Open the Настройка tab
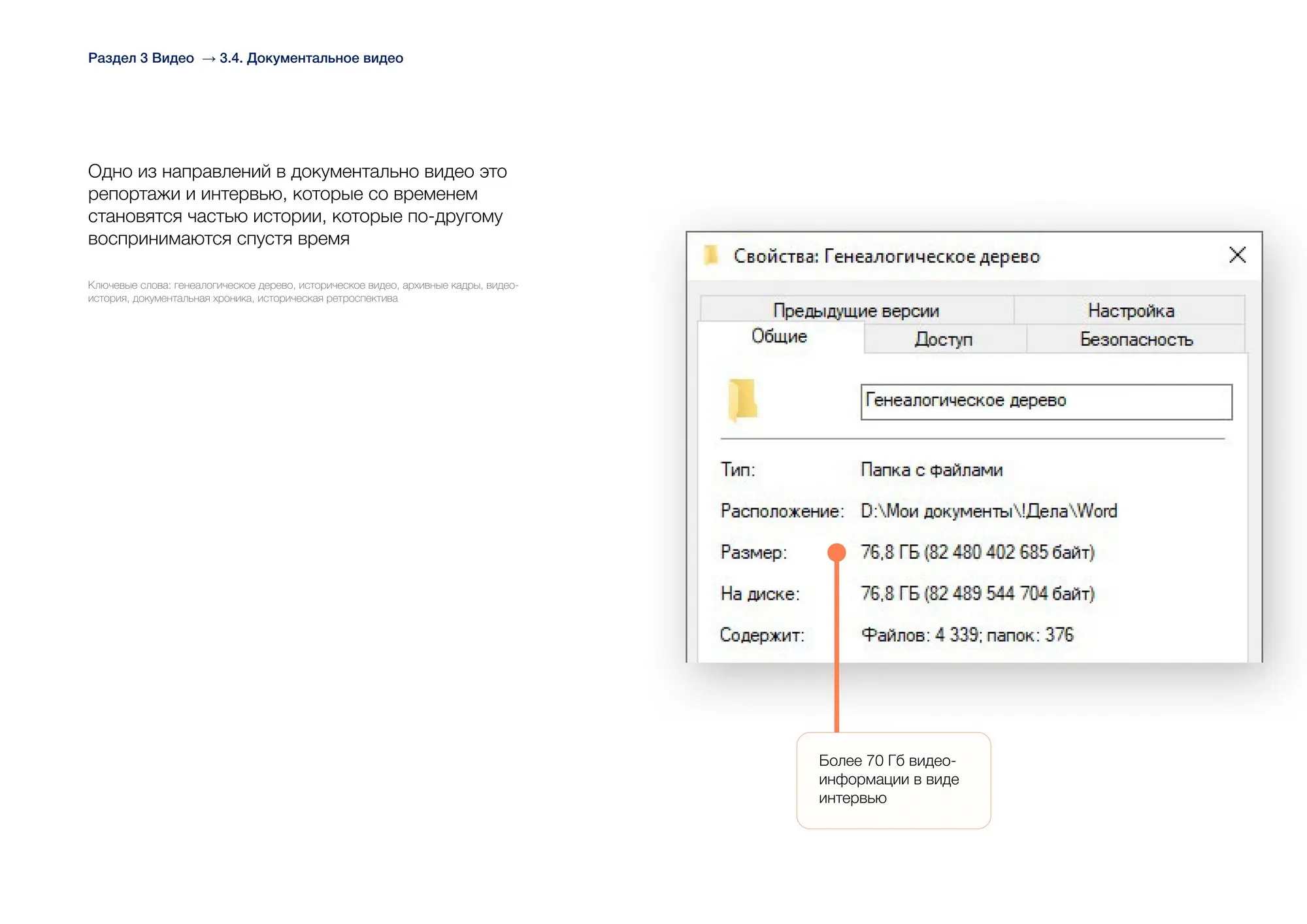This screenshot has width=1307, height=924. [x=1131, y=310]
